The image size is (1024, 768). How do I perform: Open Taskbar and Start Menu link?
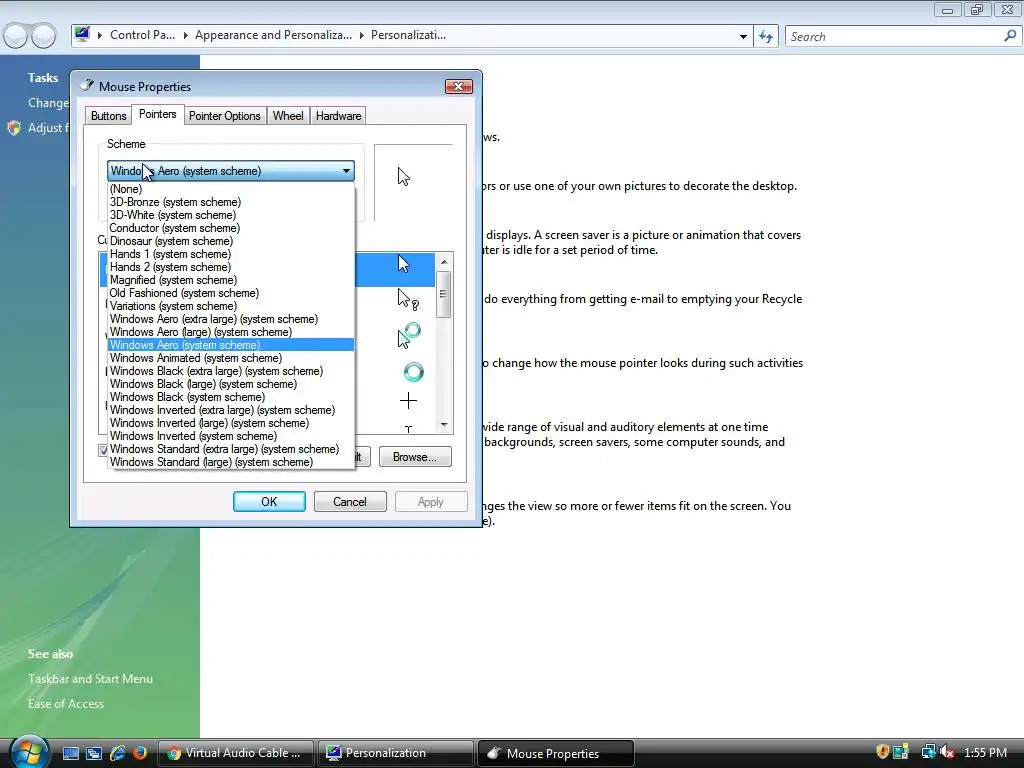click(x=90, y=679)
